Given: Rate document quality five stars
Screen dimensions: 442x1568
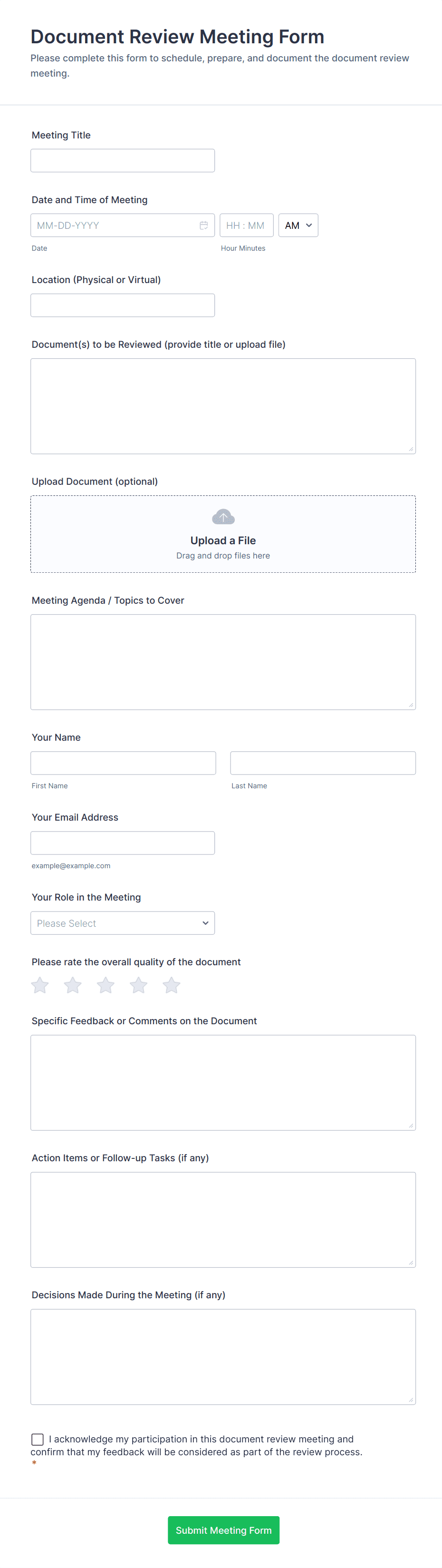Looking at the screenshot, I should point(172,986).
